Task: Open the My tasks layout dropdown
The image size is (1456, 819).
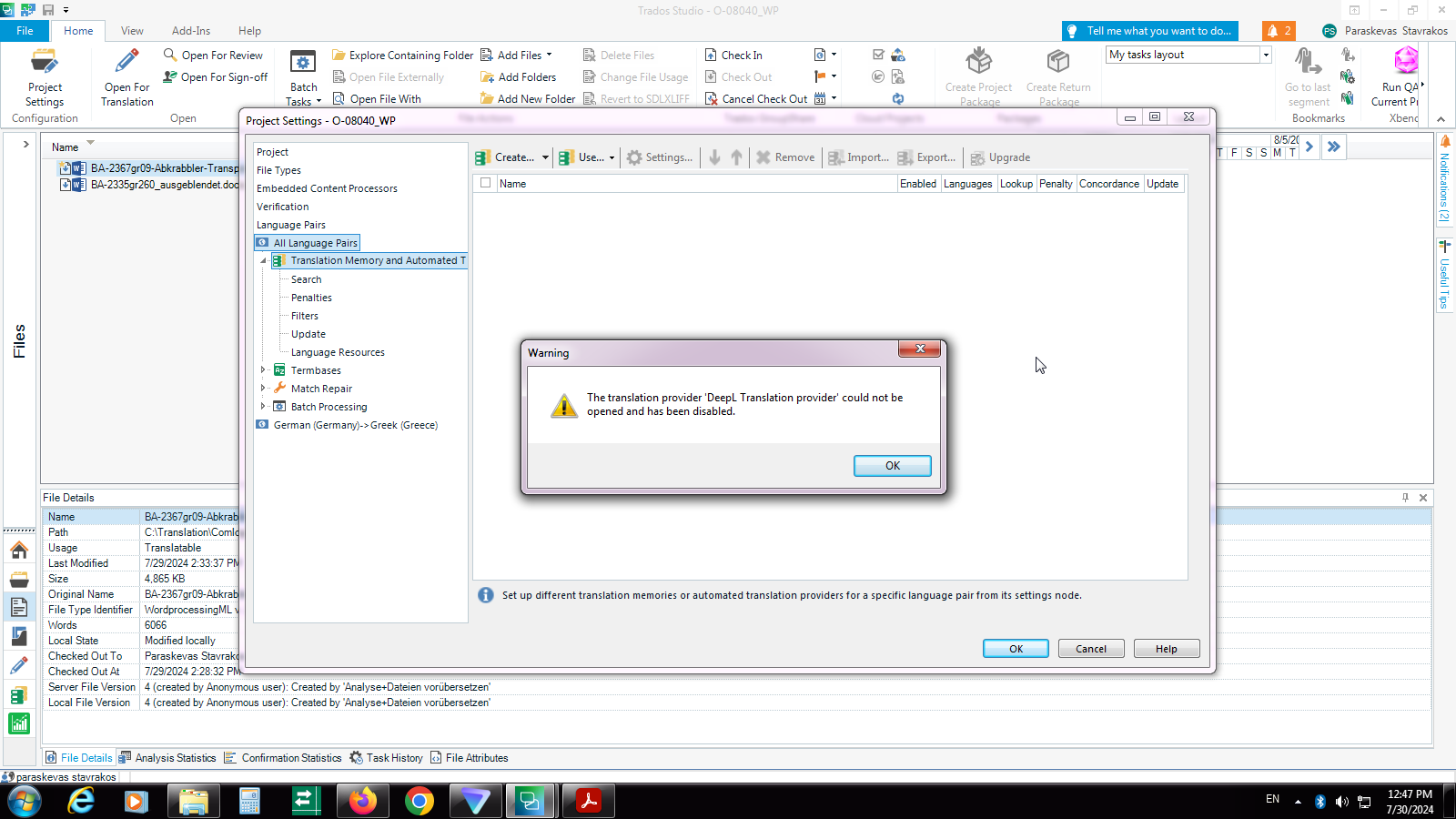Action: point(1265,55)
